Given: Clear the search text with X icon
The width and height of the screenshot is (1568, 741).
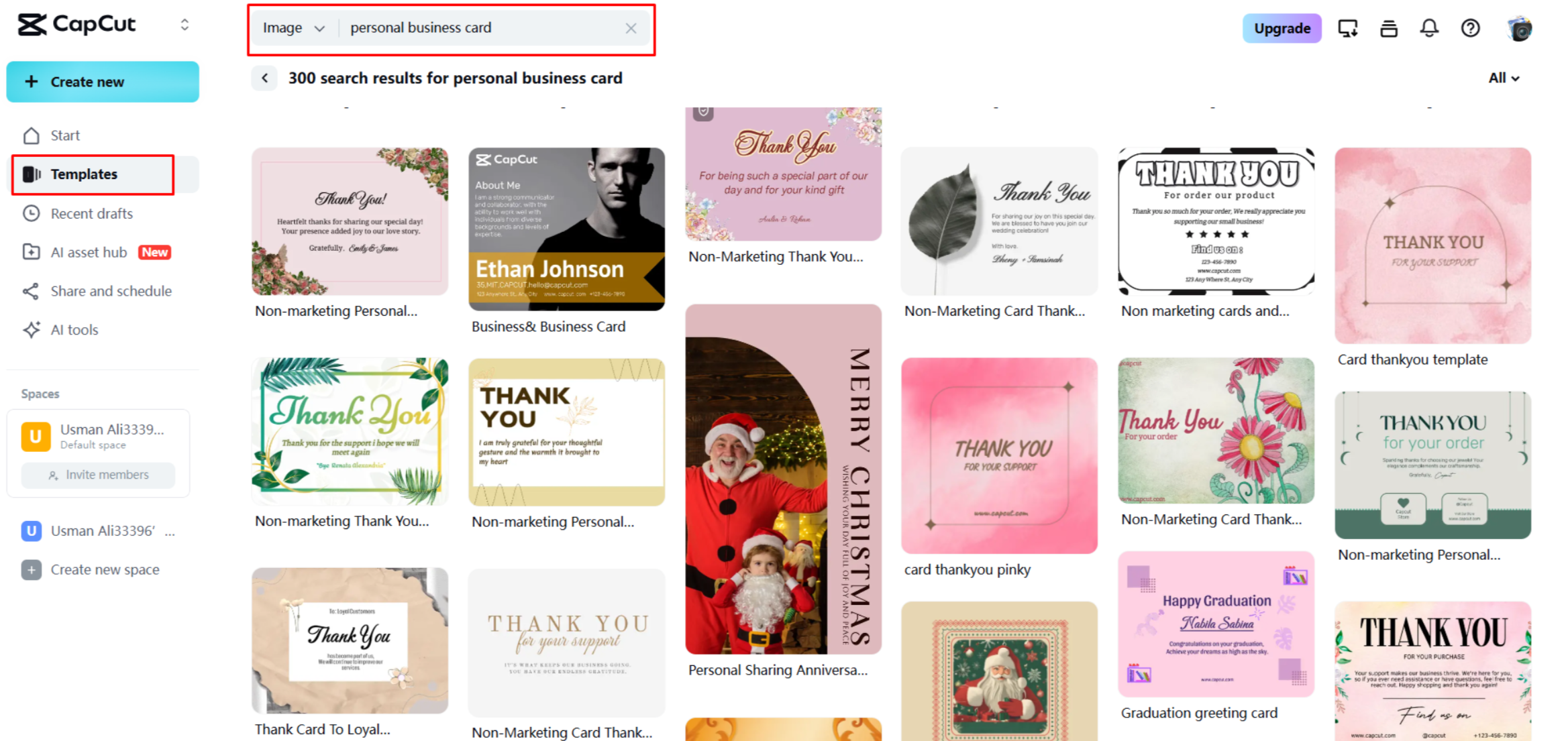Looking at the screenshot, I should 631,28.
